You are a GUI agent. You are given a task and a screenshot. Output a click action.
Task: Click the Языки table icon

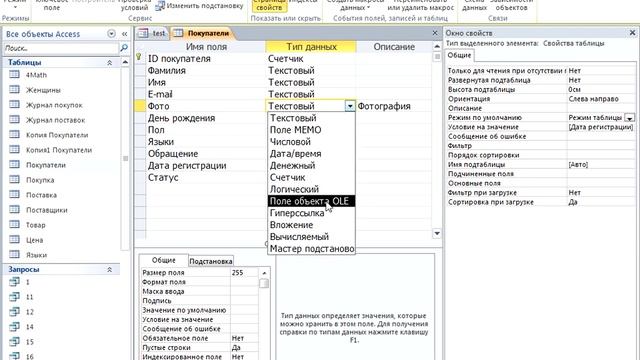click(14, 254)
